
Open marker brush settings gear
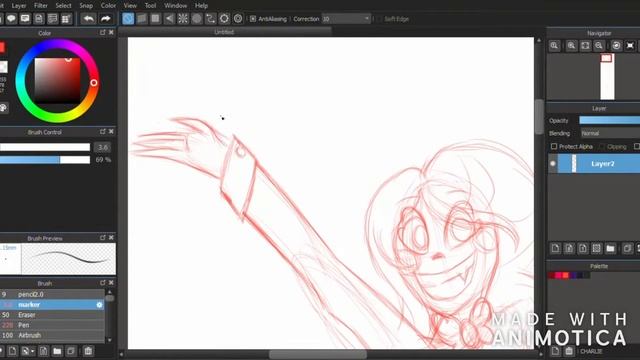(x=99, y=305)
